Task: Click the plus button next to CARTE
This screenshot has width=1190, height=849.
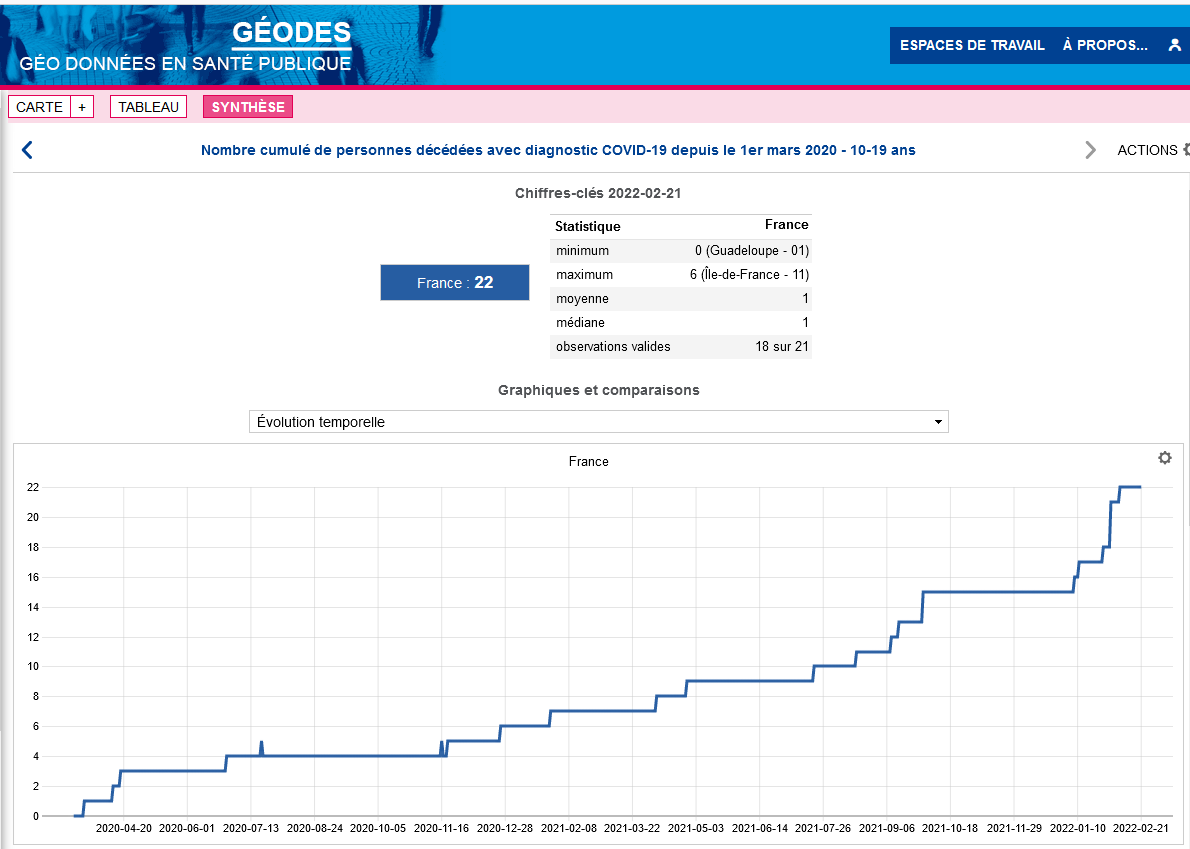Action: (x=82, y=107)
